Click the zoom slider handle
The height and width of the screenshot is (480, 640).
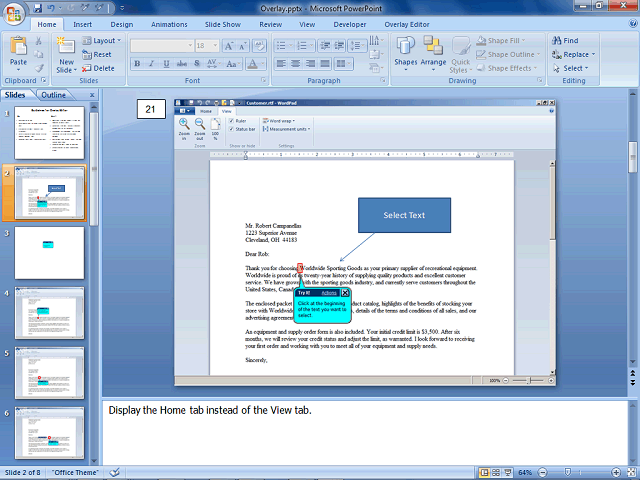[568, 472]
